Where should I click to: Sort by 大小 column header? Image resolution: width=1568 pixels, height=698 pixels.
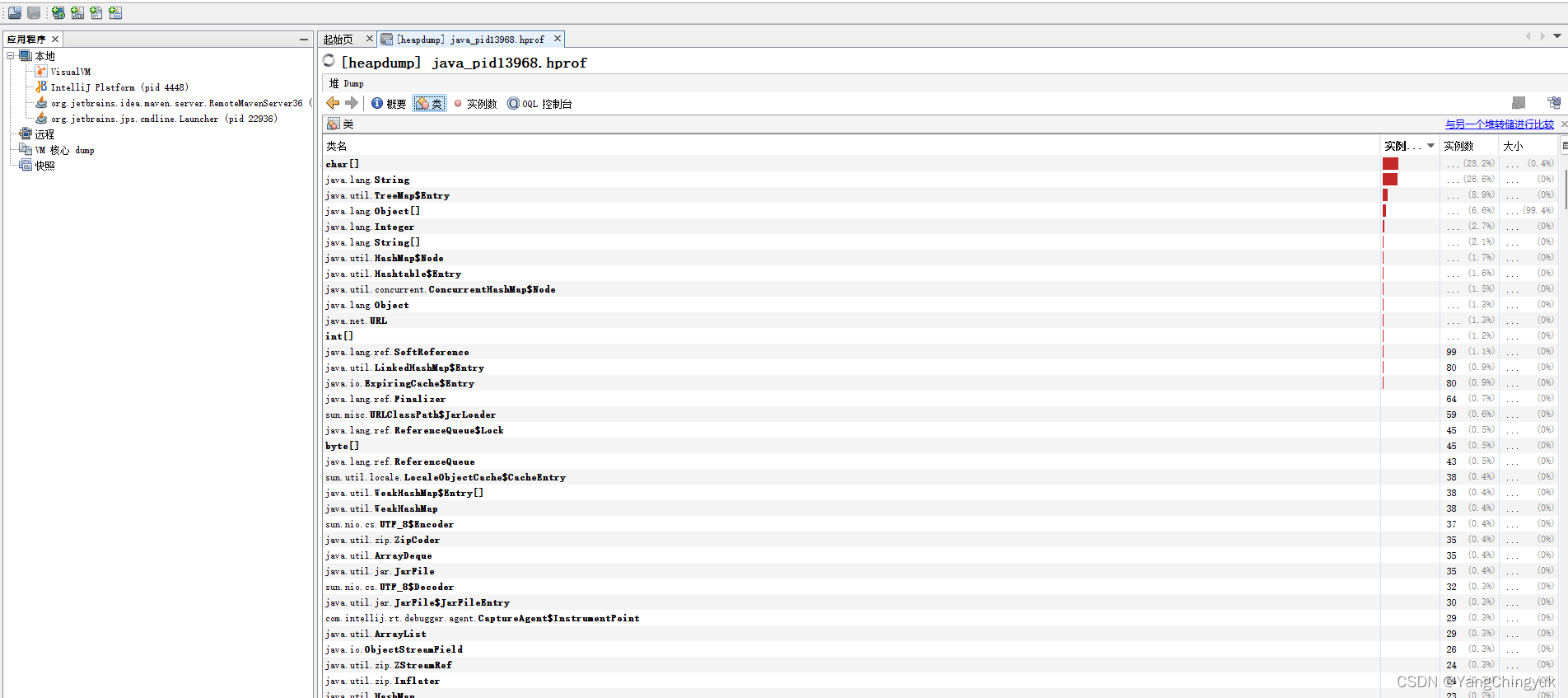coord(1528,146)
